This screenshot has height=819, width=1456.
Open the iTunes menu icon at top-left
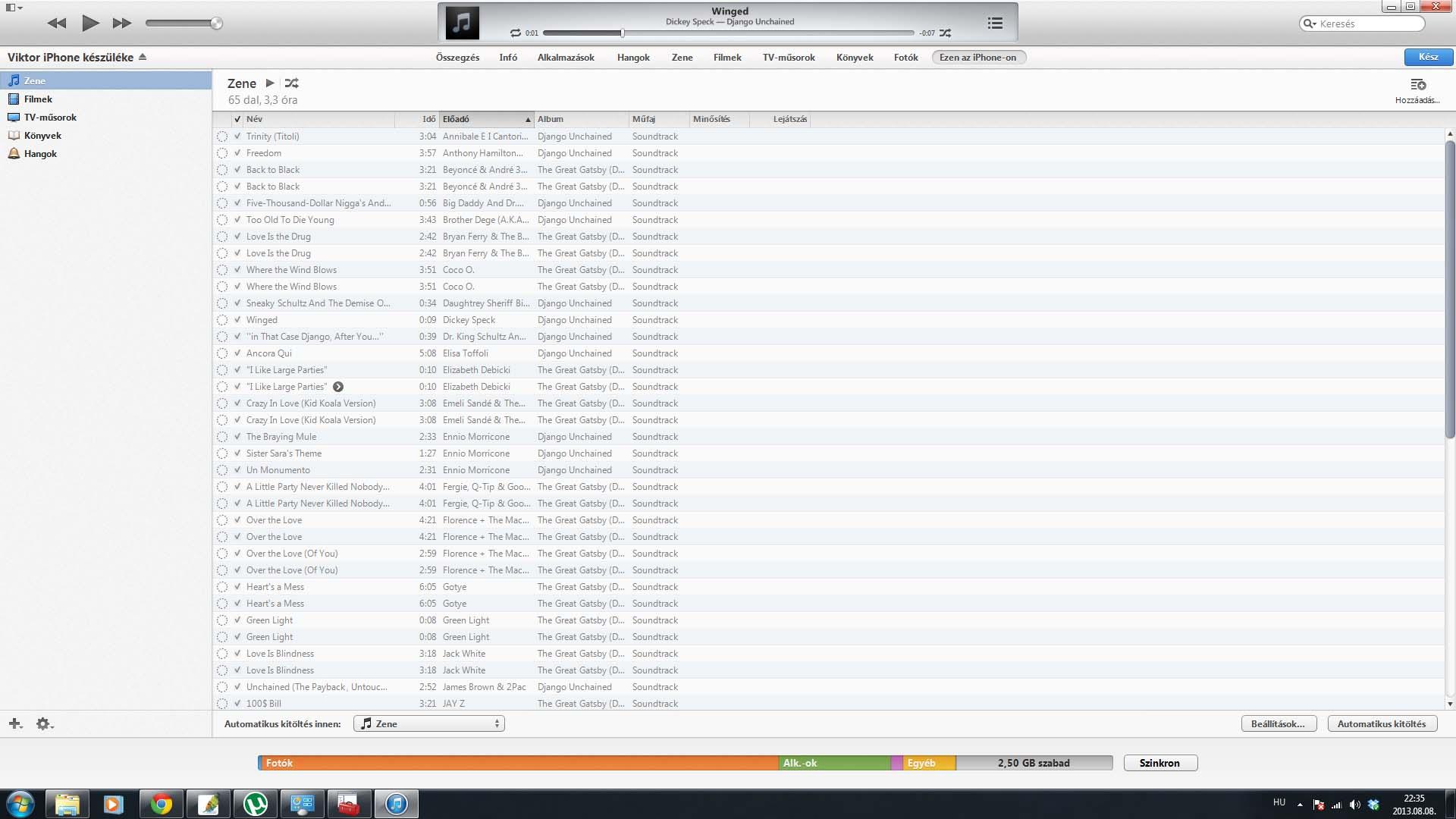pos(13,8)
